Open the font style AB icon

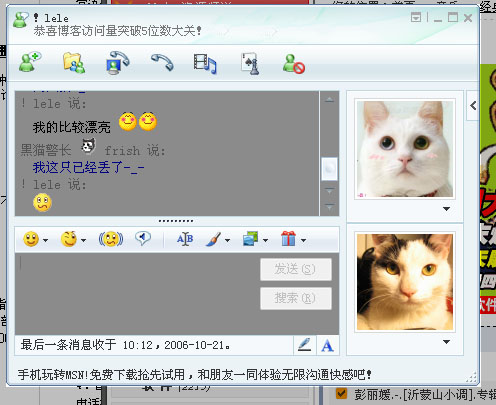pos(185,239)
